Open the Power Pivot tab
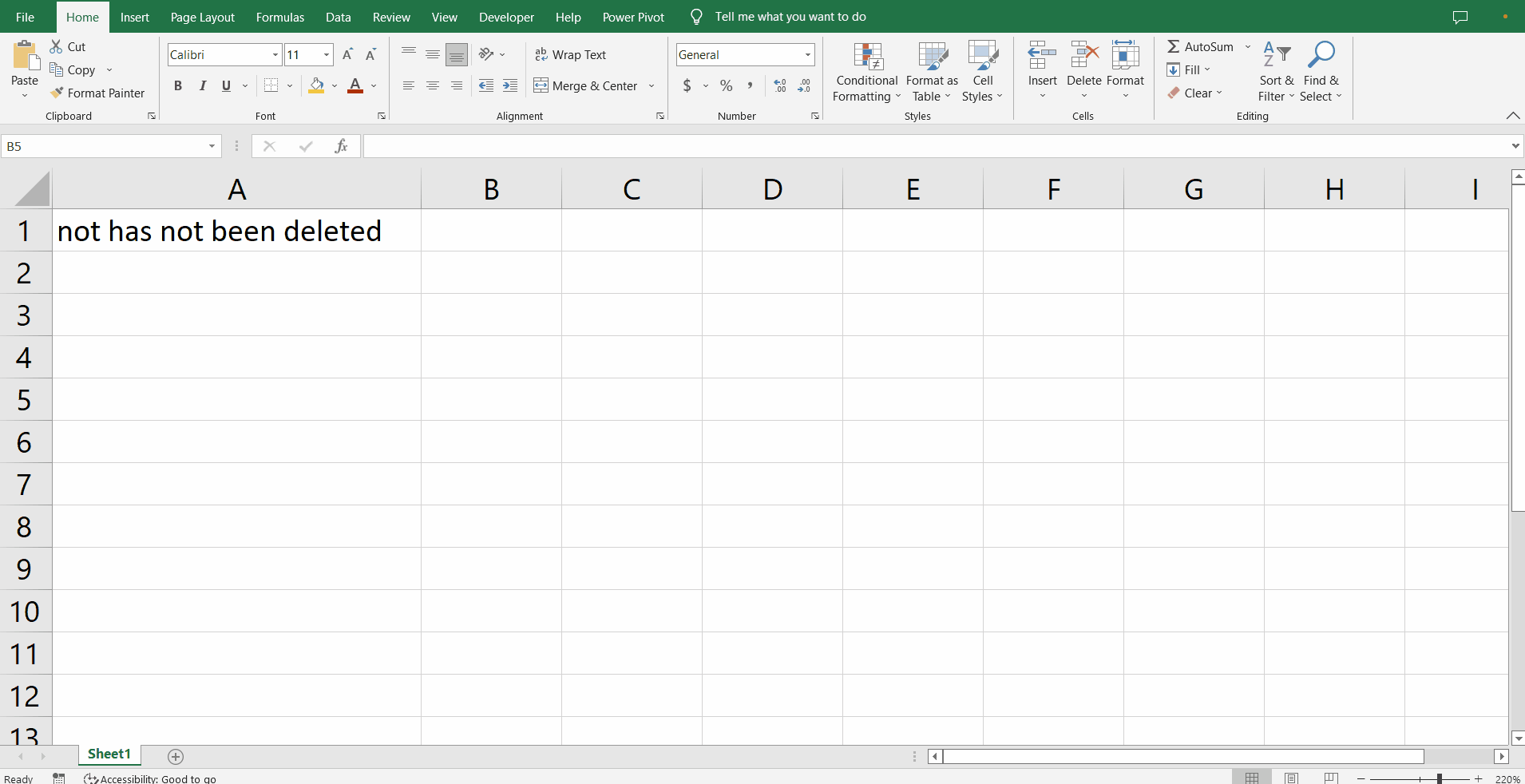This screenshot has height=784, width=1525. click(633, 17)
